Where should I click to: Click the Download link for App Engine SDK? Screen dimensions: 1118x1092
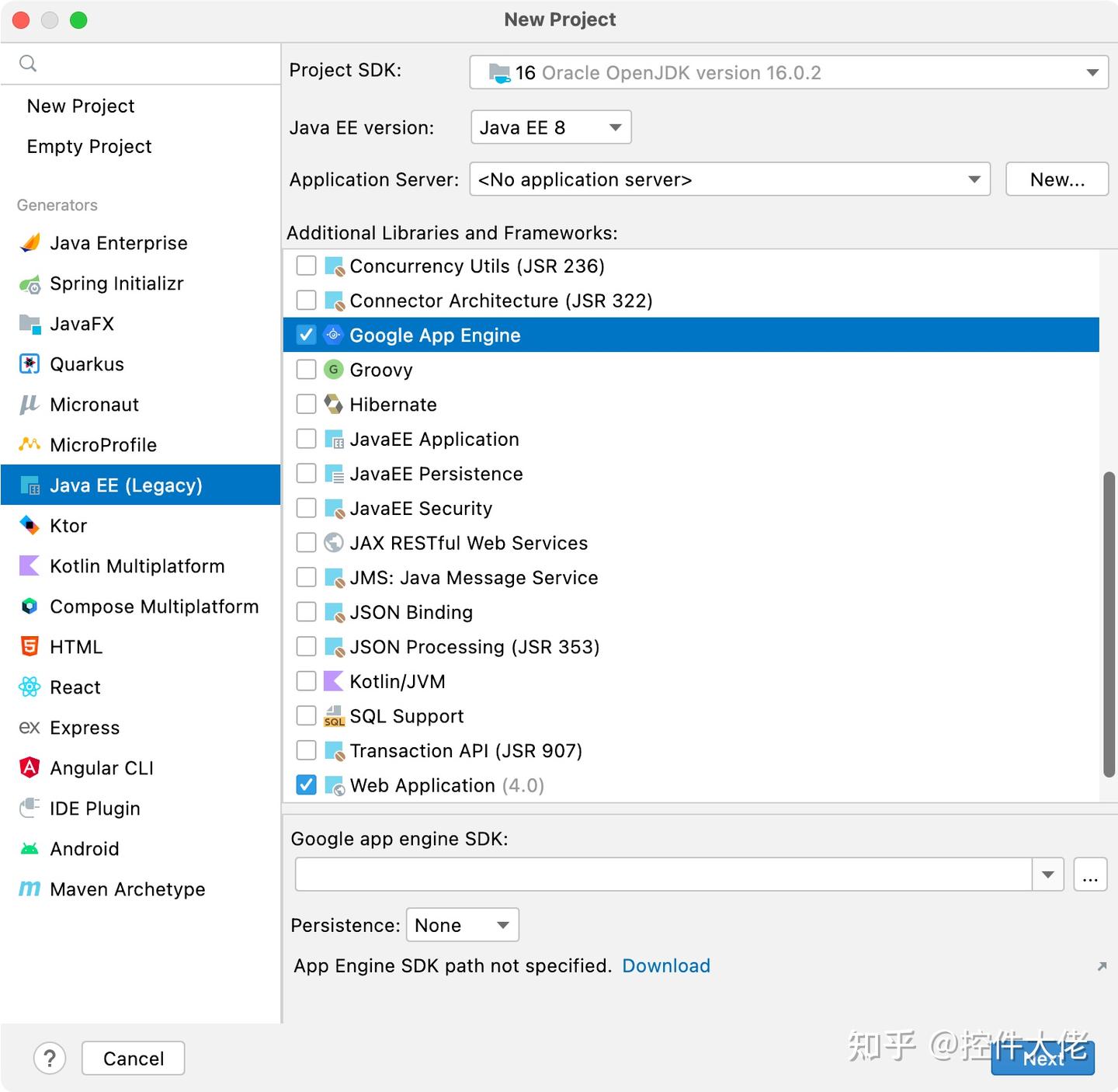coord(665,965)
